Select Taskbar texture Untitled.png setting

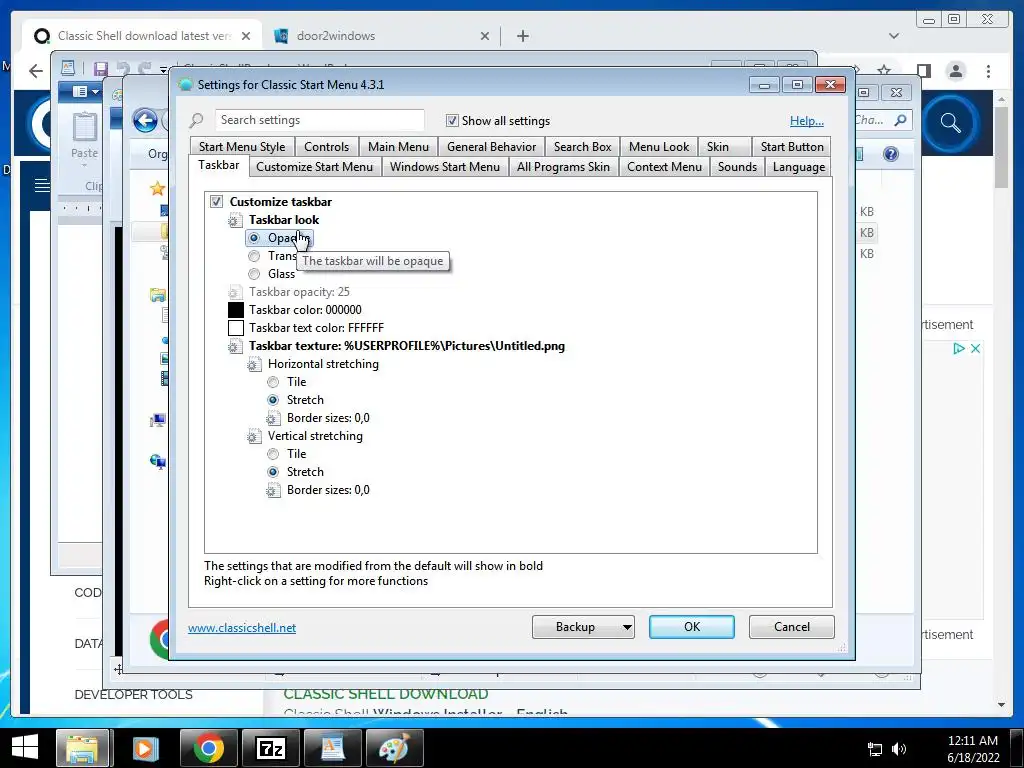point(406,346)
